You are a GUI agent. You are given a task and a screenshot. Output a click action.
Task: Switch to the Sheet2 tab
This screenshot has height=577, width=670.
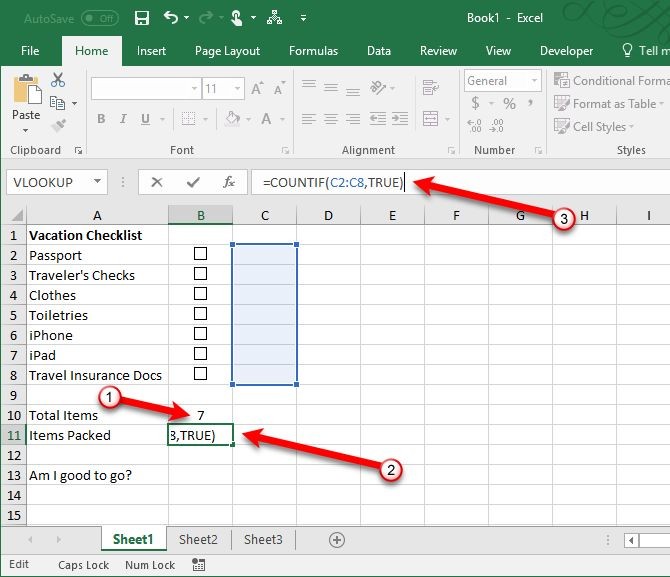coord(198,539)
